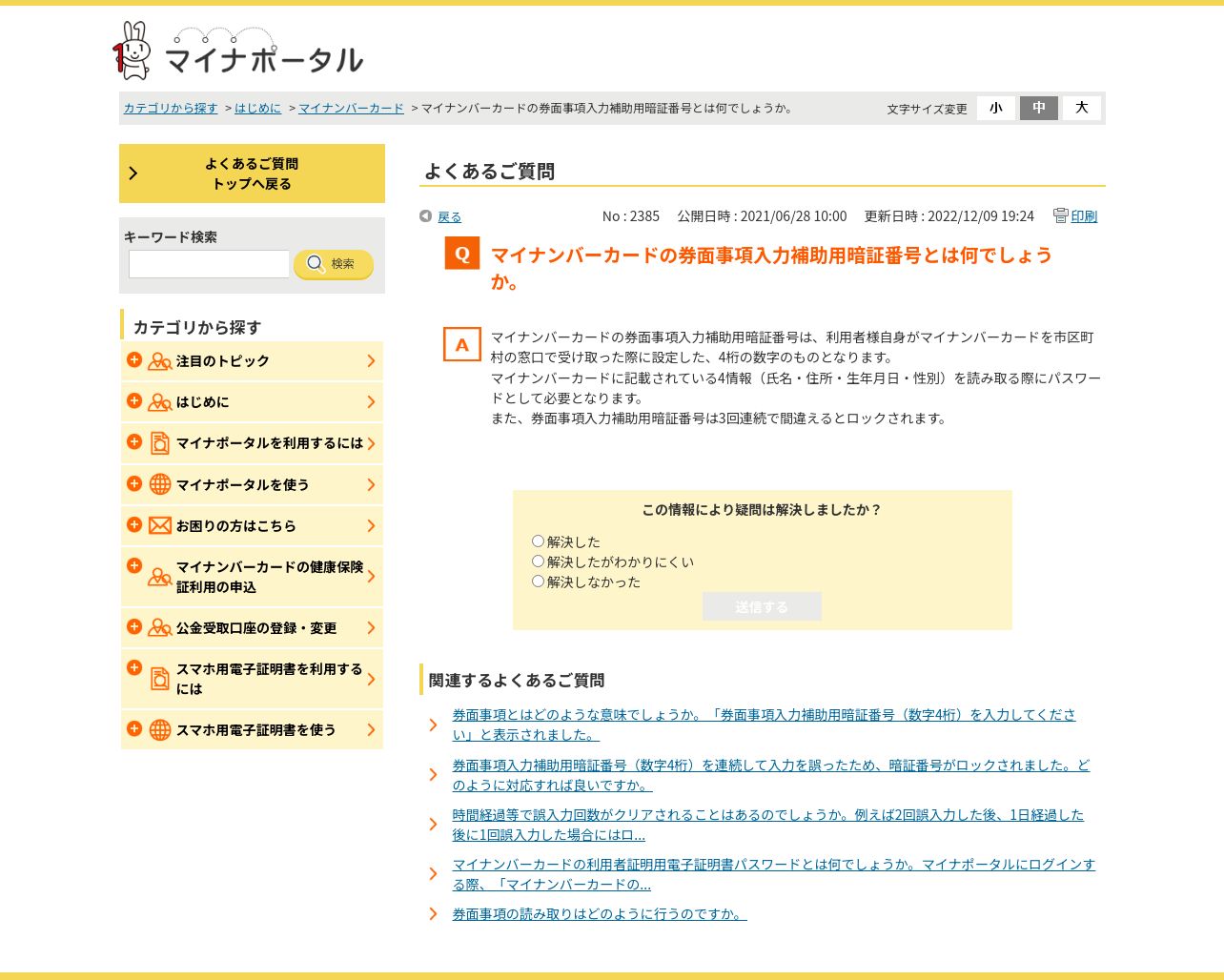Click the icon for マイナンバーカードの健康保険証利用の申込
Image resolution: width=1224 pixels, height=980 pixels.
click(x=160, y=577)
